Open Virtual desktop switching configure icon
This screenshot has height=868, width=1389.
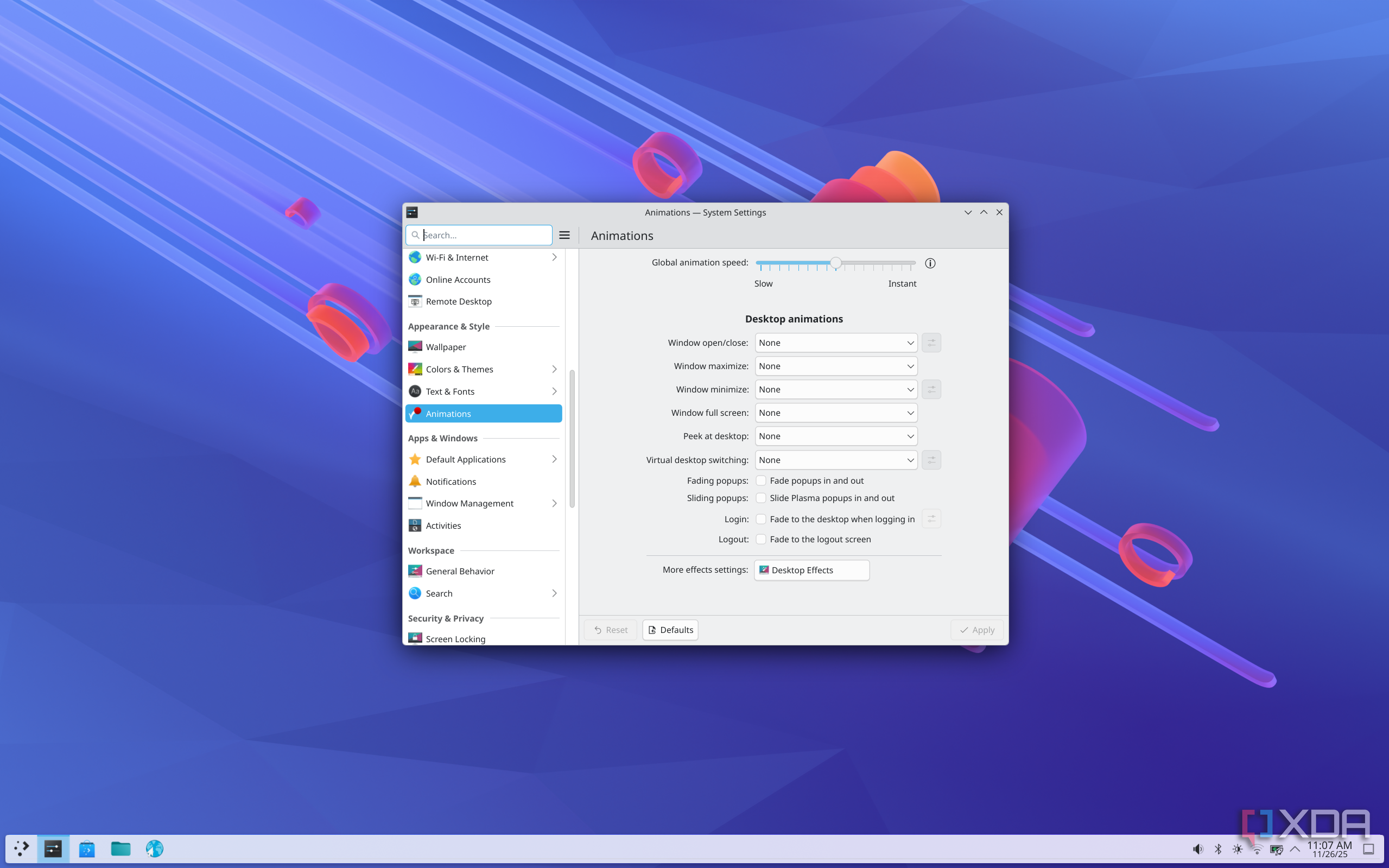[x=931, y=460]
